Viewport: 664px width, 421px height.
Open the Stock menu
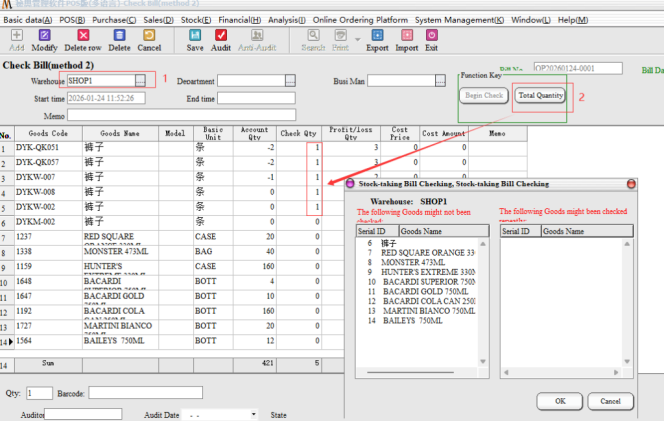click(x=195, y=20)
